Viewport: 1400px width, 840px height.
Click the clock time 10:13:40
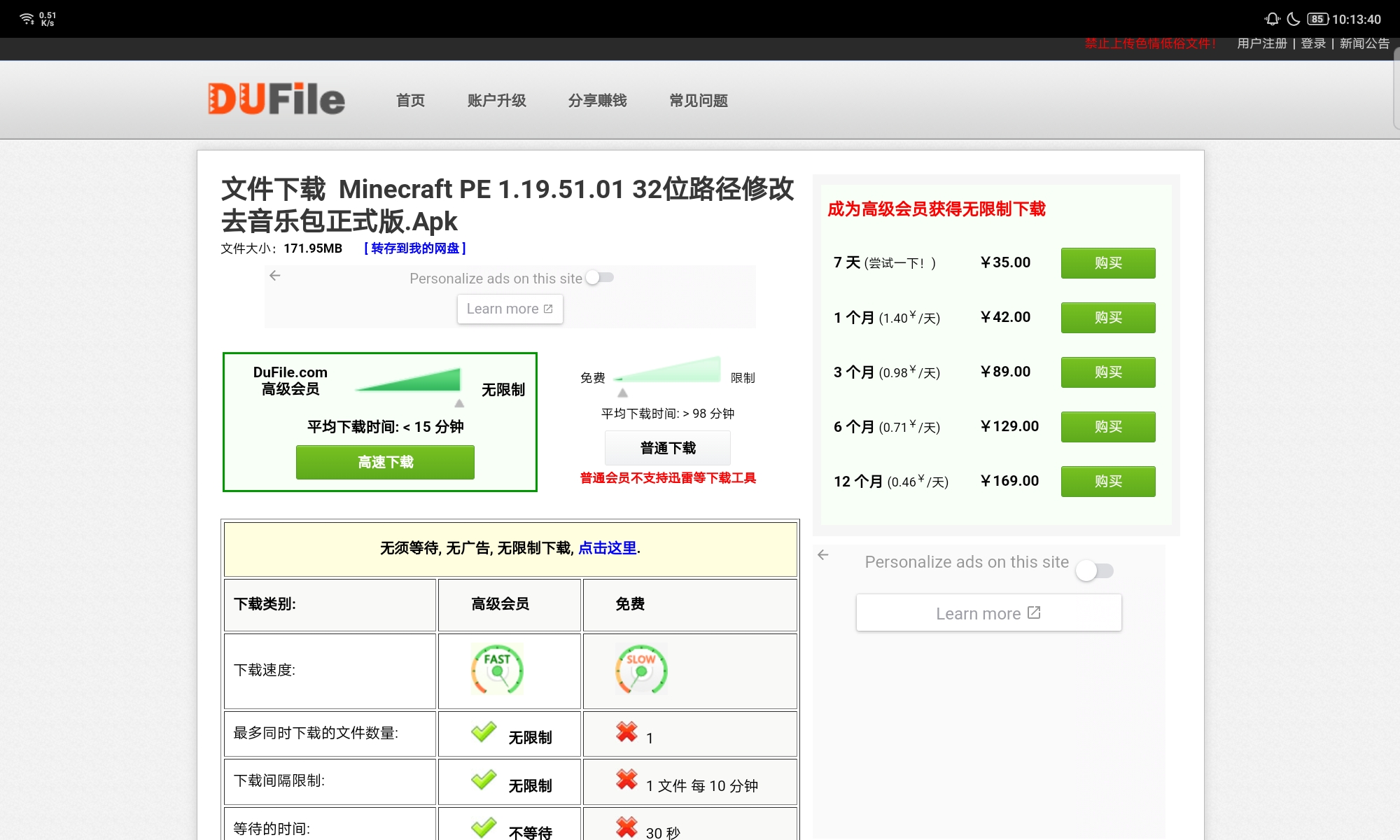point(1357,20)
